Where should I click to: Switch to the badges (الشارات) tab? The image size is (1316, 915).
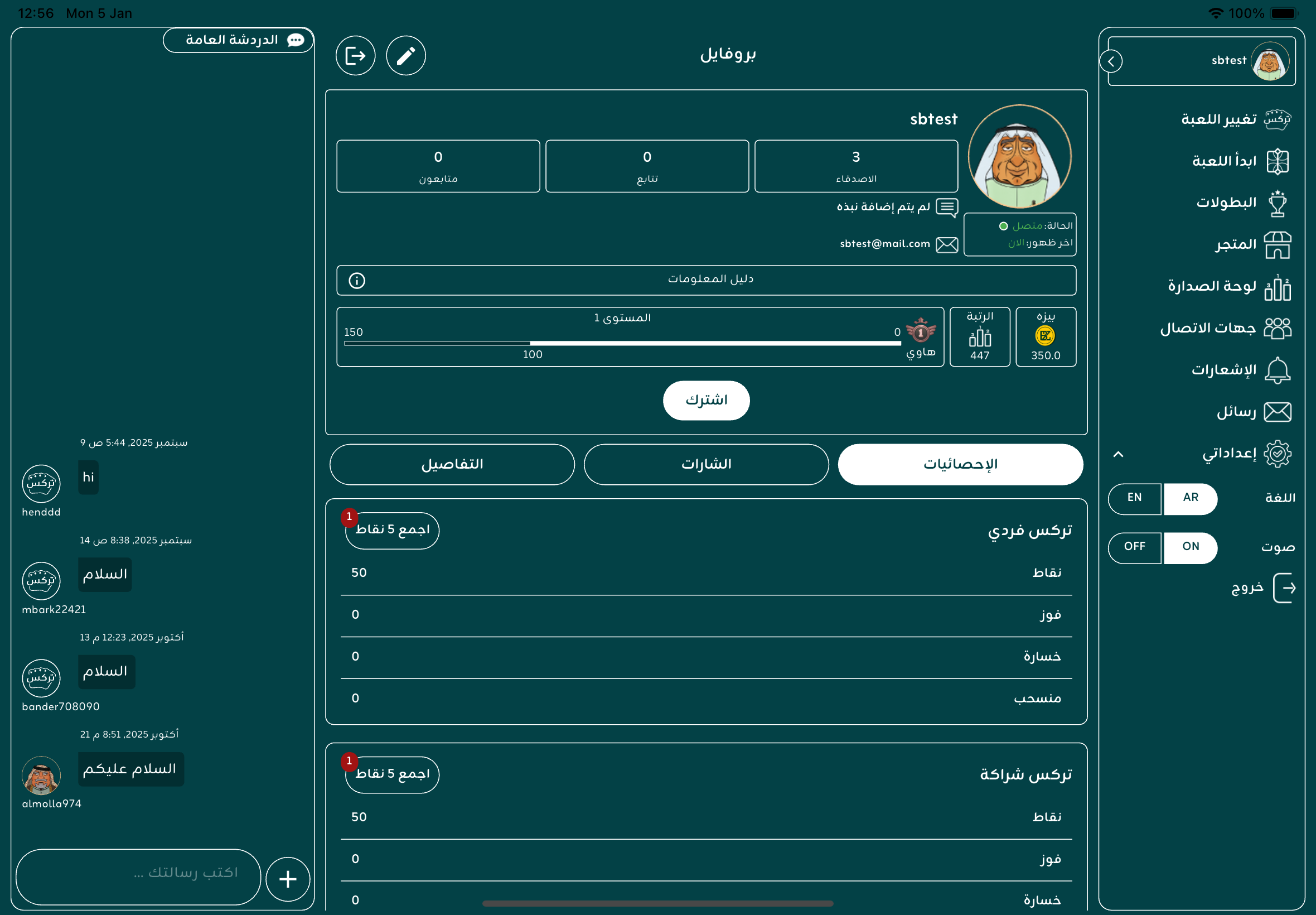(x=706, y=464)
